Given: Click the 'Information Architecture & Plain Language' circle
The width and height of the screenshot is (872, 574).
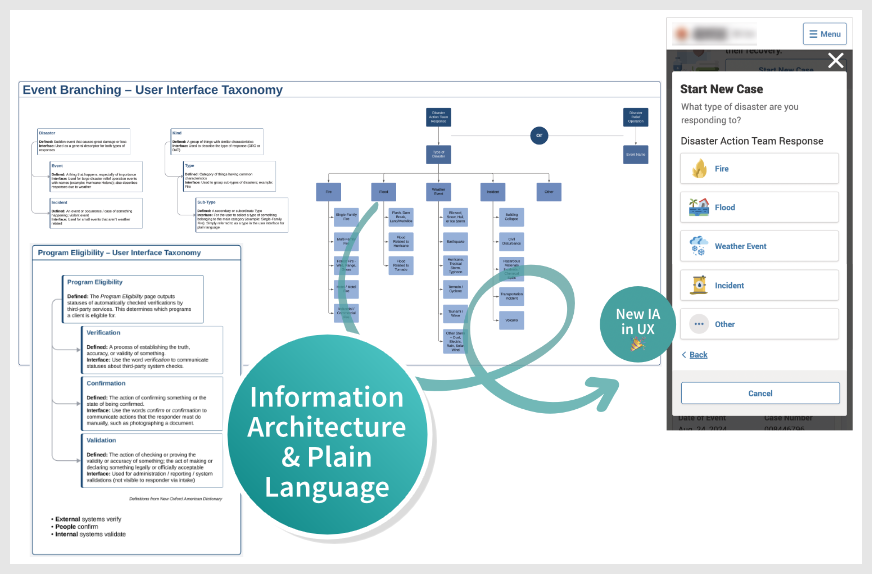Looking at the screenshot, I should point(327,434).
